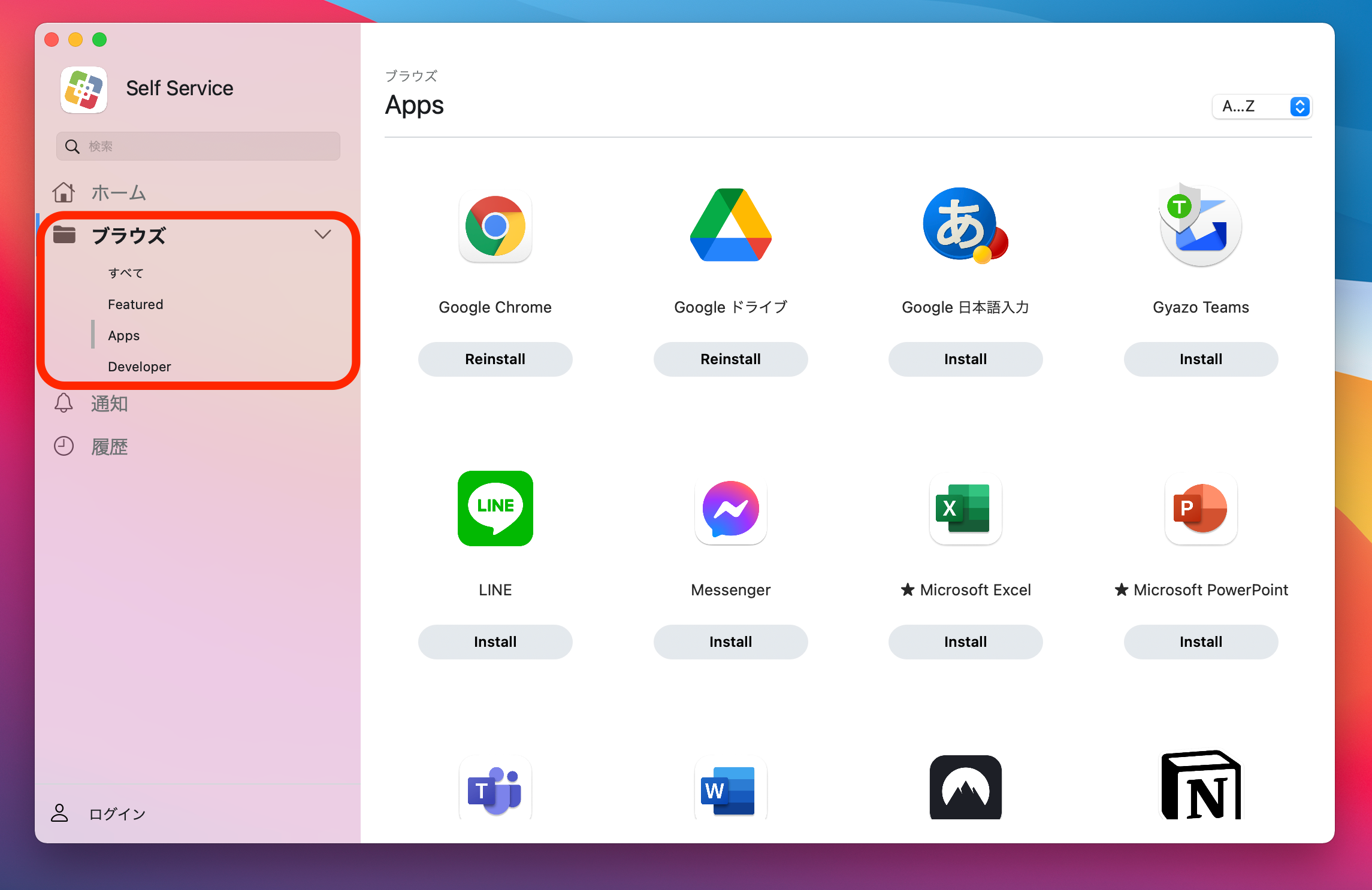Open the LINE app icon

(495, 508)
